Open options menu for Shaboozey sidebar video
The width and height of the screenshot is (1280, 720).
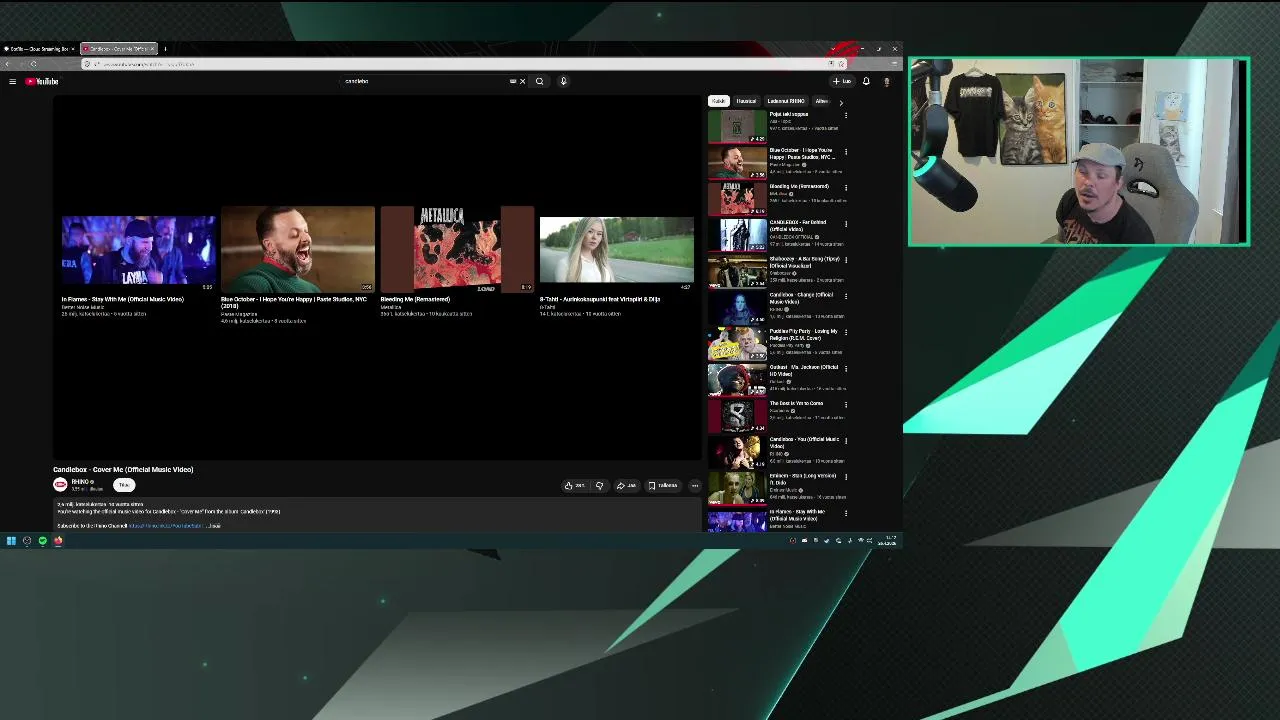point(846,259)
